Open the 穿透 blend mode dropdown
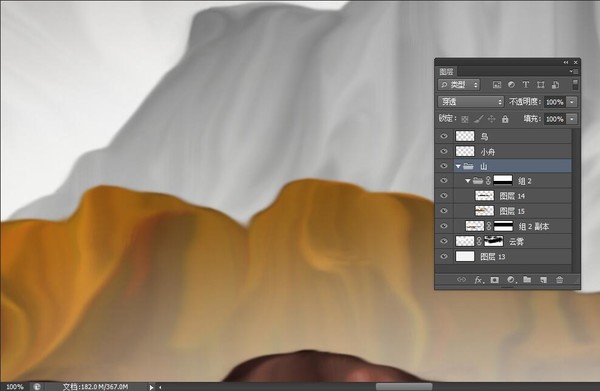 [471, 102]
